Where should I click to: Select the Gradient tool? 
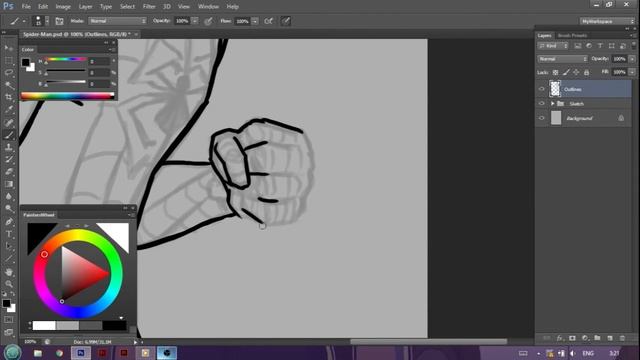[9, 184]
